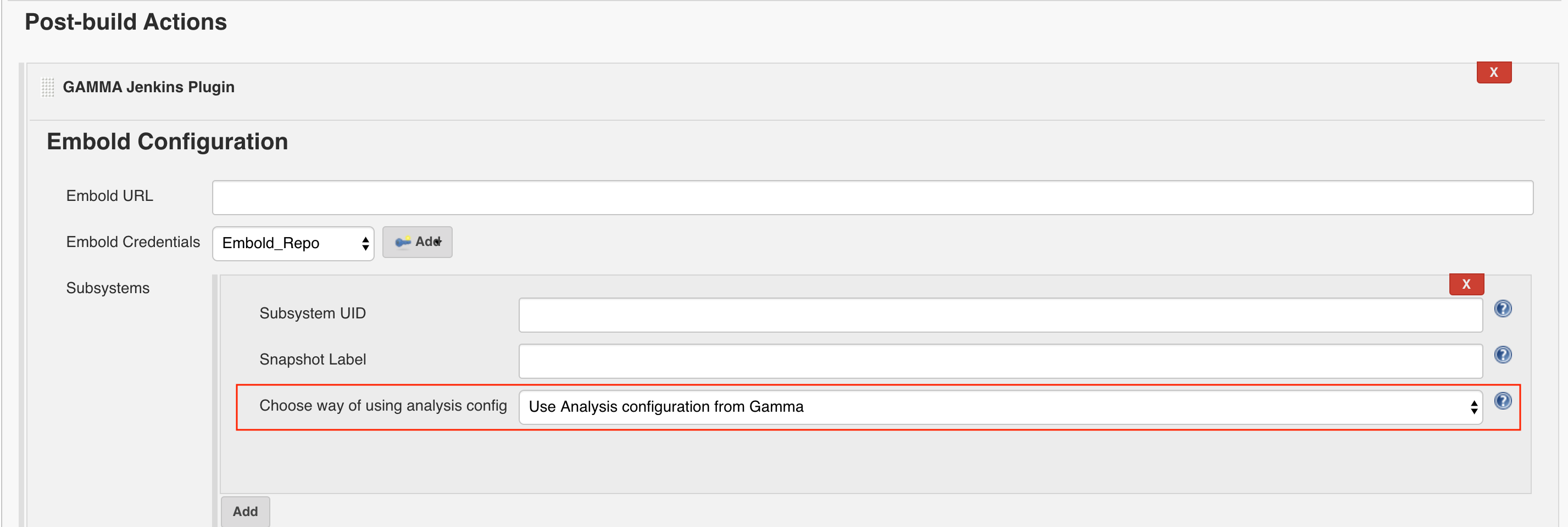Delete the subsystem entry with red X
Image resolution: width=1568 pixels, height=527 pixels.
click(x=1466, y=284)
